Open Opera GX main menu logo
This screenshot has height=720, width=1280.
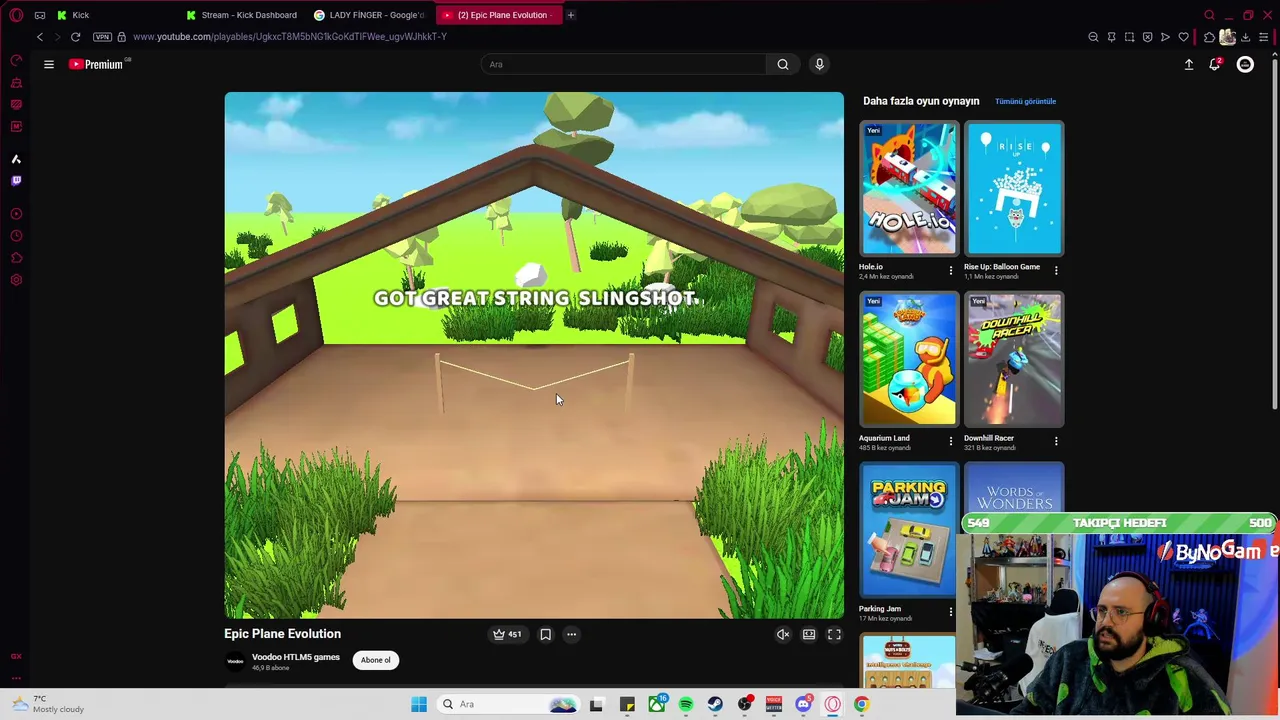click(16, 15)
